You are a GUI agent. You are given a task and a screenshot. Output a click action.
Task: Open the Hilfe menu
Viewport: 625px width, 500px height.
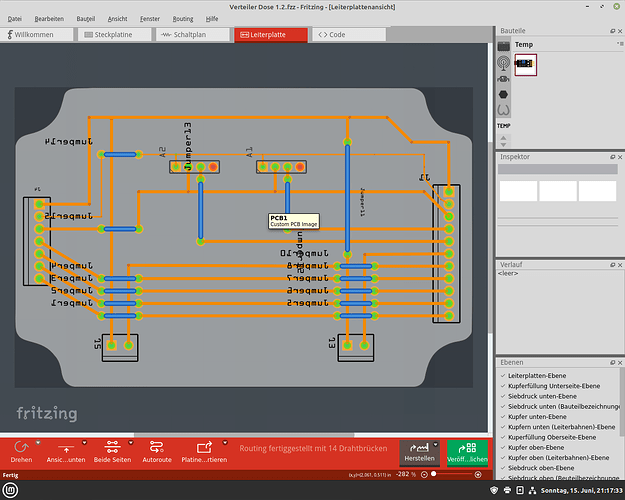pos(212,19)
